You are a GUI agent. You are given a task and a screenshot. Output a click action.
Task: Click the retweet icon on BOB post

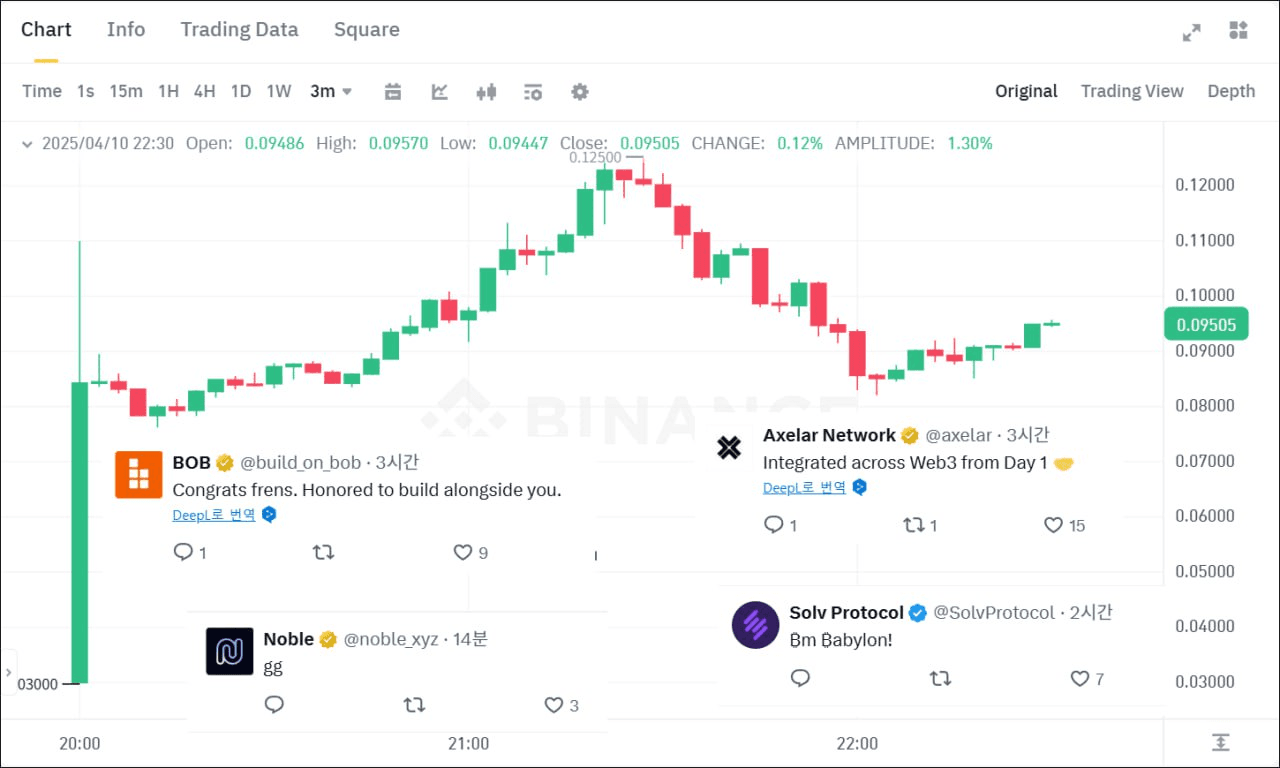[x=323, y=552]
